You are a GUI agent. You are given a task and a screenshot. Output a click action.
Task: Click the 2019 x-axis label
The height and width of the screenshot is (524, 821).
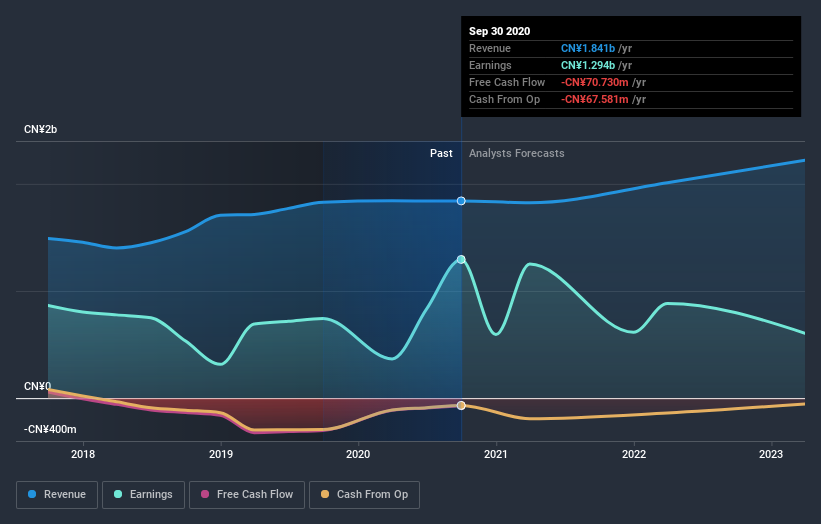coord(221,454)
